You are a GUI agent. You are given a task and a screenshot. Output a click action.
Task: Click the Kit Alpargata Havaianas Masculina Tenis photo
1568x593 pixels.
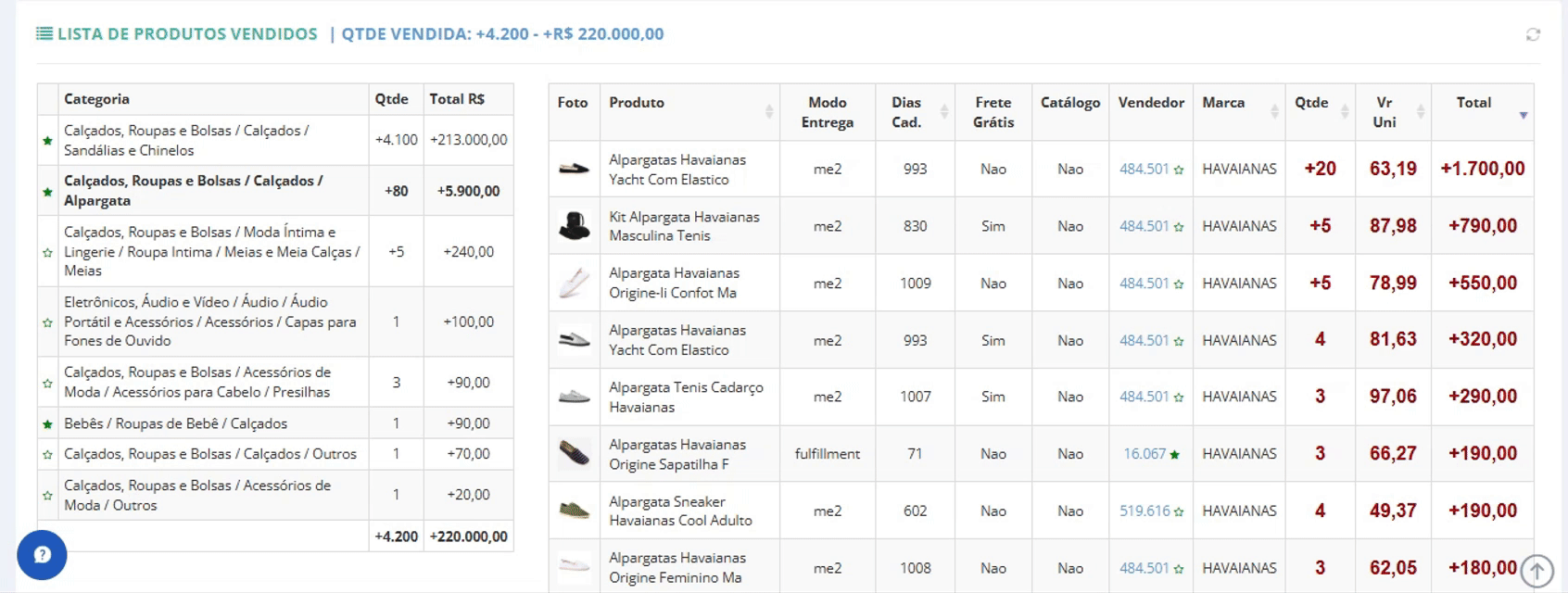tap(575, 226)
